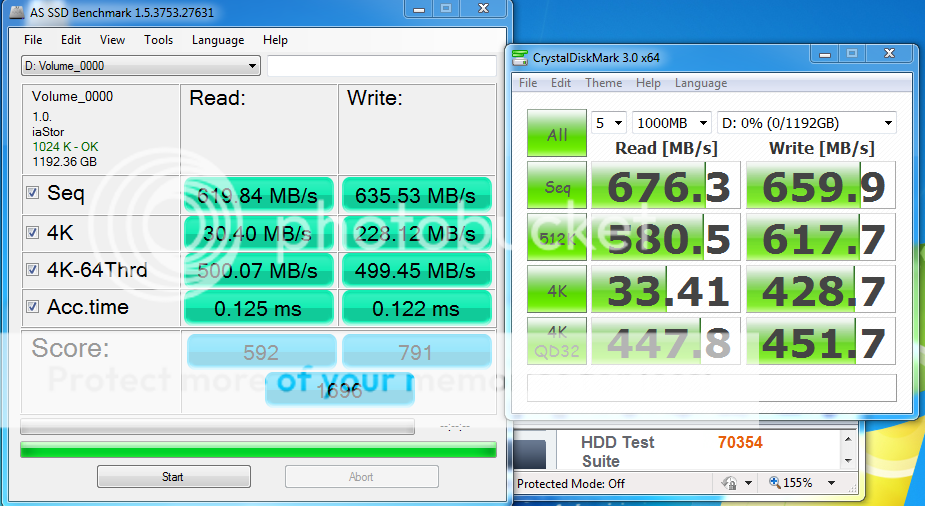Run the 4K test in CrystalDiskMark
Screen dimensions: 925x506
pos(556,289)
